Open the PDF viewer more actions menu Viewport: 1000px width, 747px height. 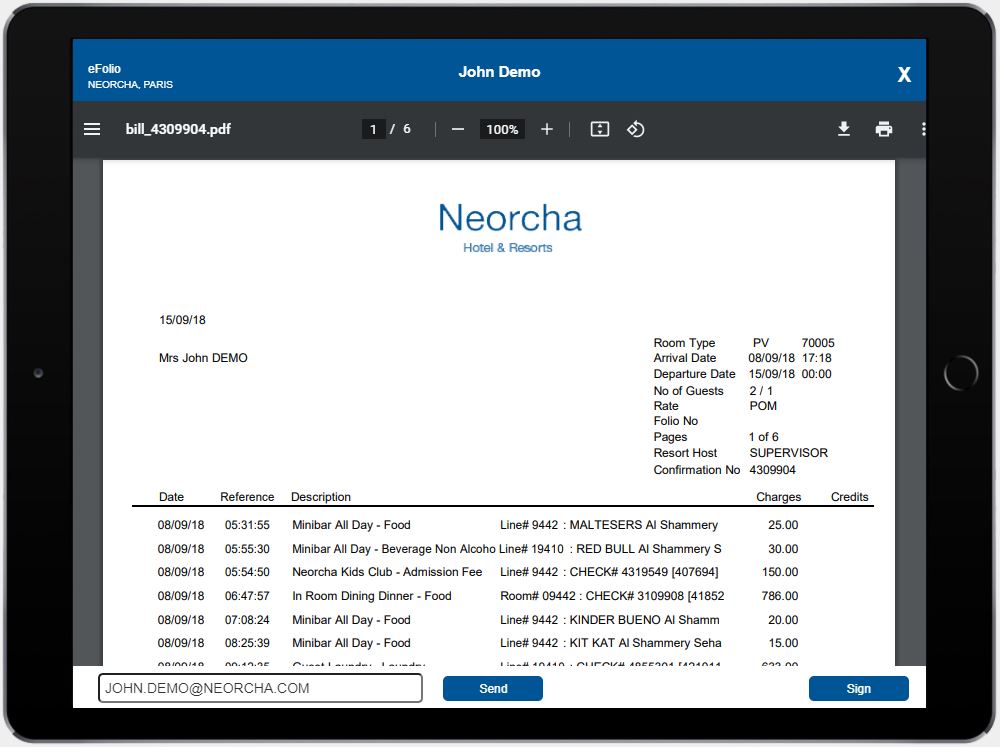tap(922, 129)
